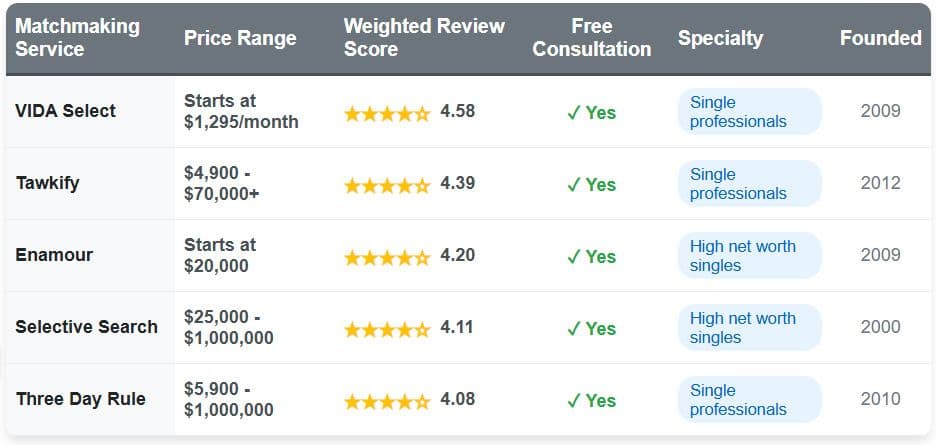The width and height of the screenshot is (936, 445).
Task: Sort by the Weighted Review Score column
Action: (x=424, y=37)
